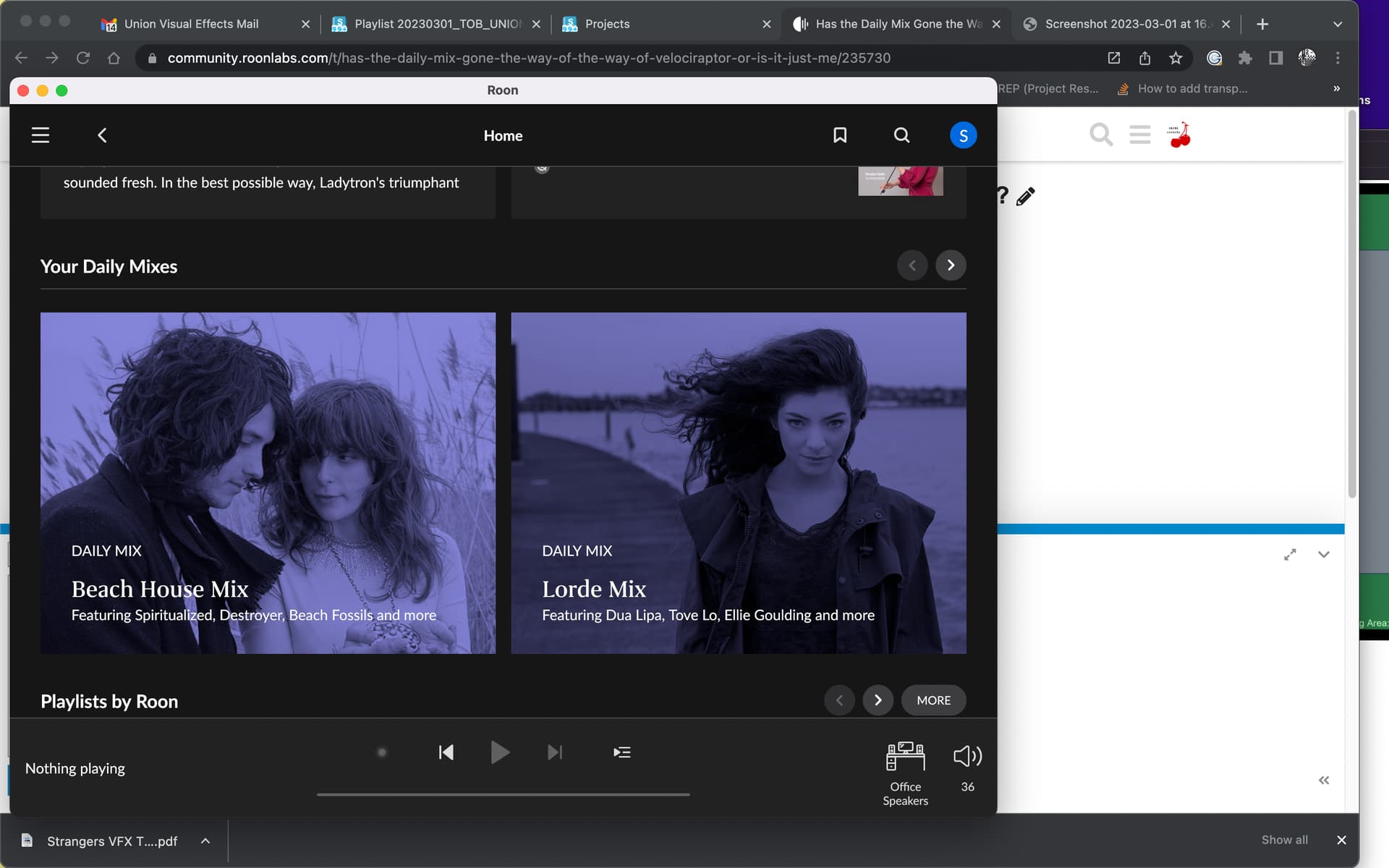
Task: Open the play queue icon
Action: 621,752
